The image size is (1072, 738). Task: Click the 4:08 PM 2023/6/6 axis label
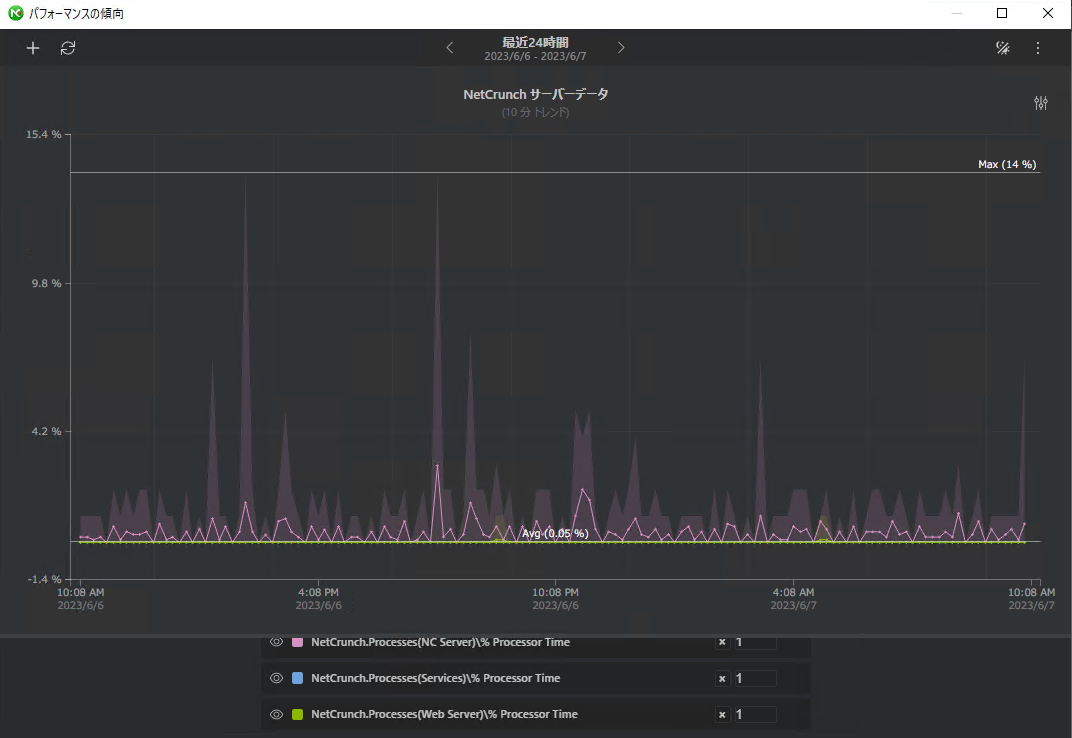coord(318,598)
